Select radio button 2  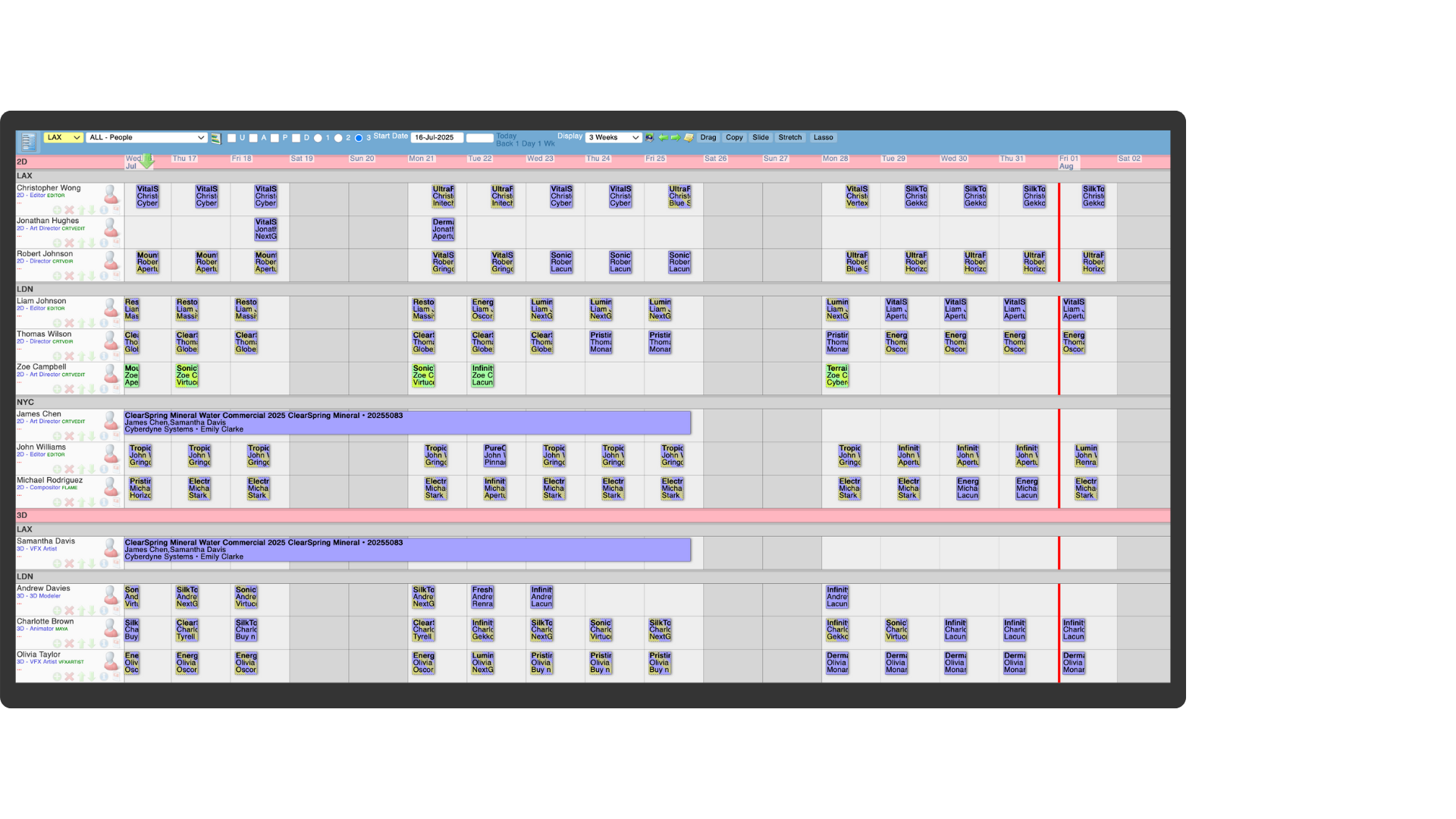(338, 138)
